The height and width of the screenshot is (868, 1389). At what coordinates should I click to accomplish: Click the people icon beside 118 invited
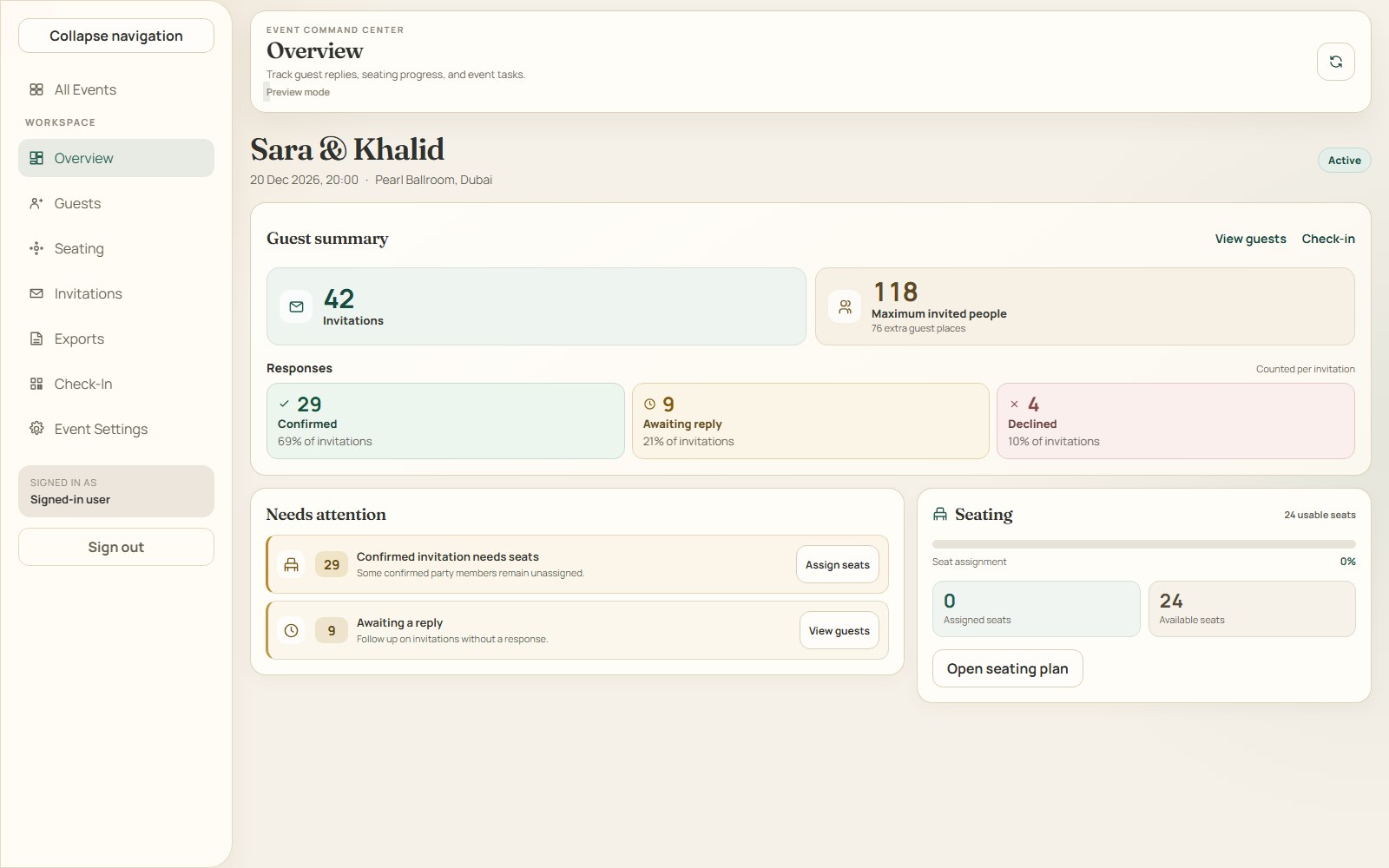pyautogui.click(x=845, y=306)
